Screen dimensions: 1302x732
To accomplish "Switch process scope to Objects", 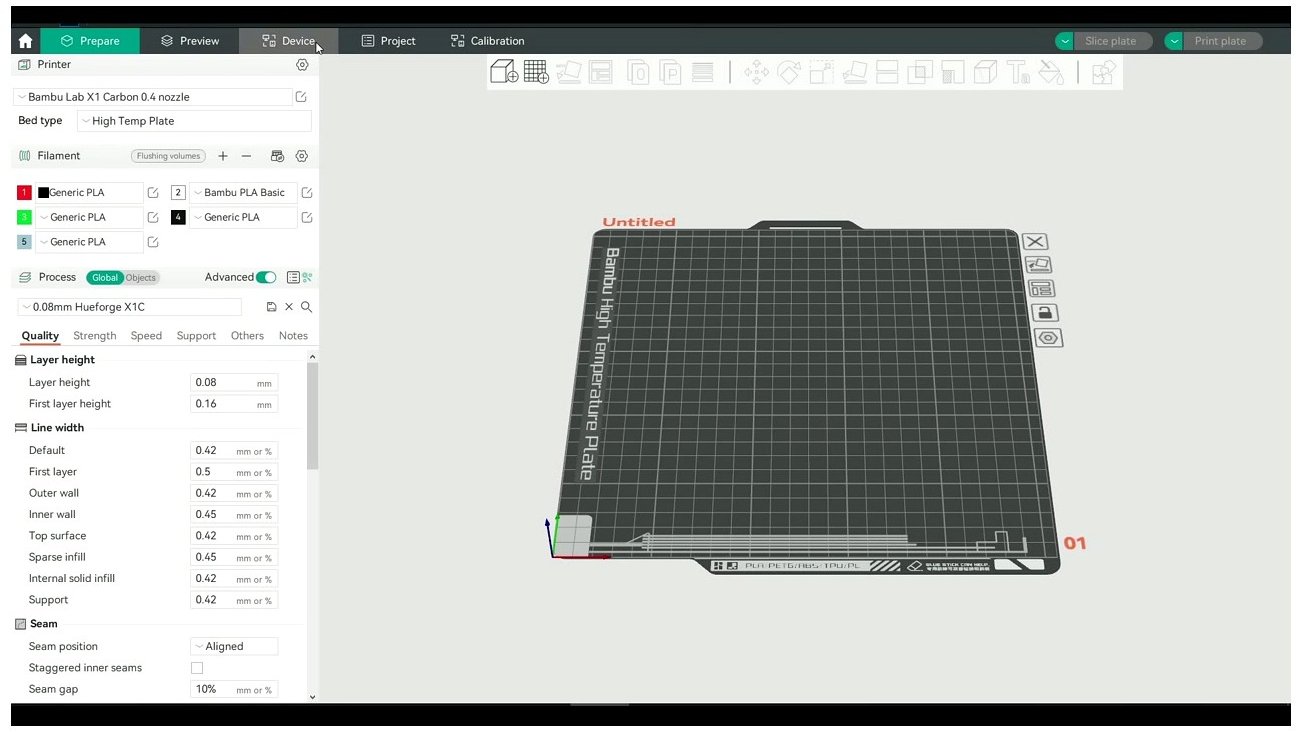I will (141, 278).
